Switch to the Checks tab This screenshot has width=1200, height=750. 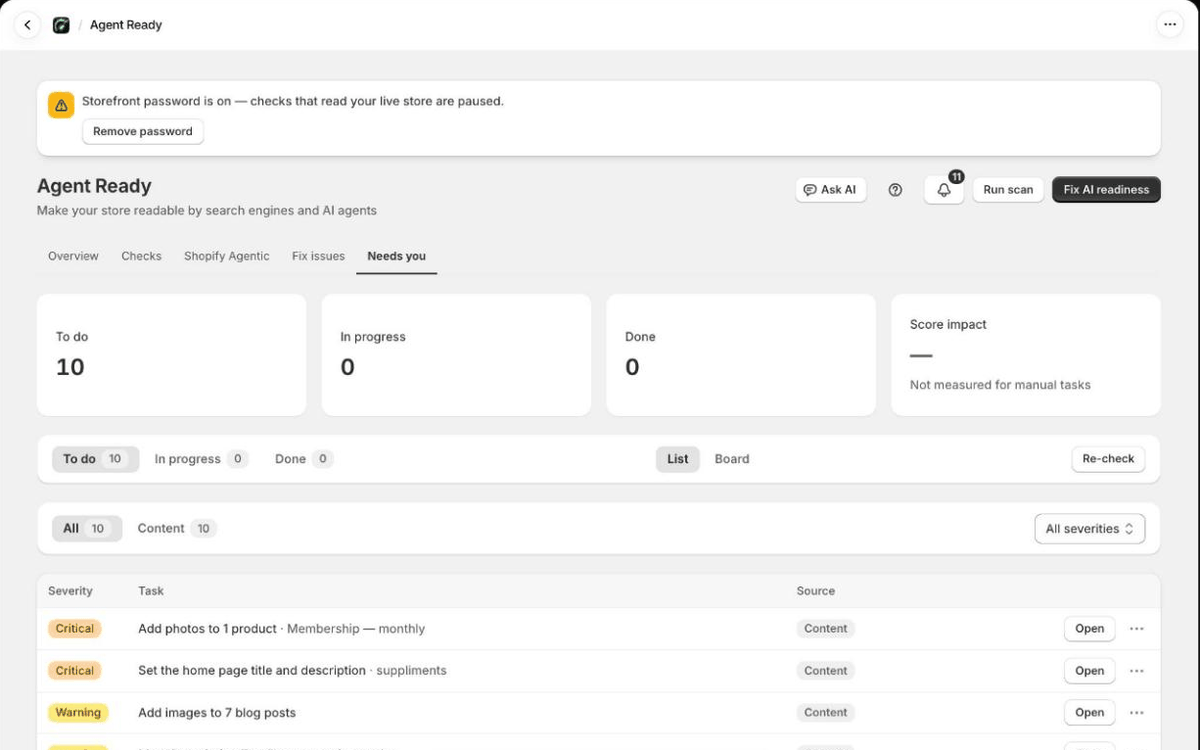(141, 256)
